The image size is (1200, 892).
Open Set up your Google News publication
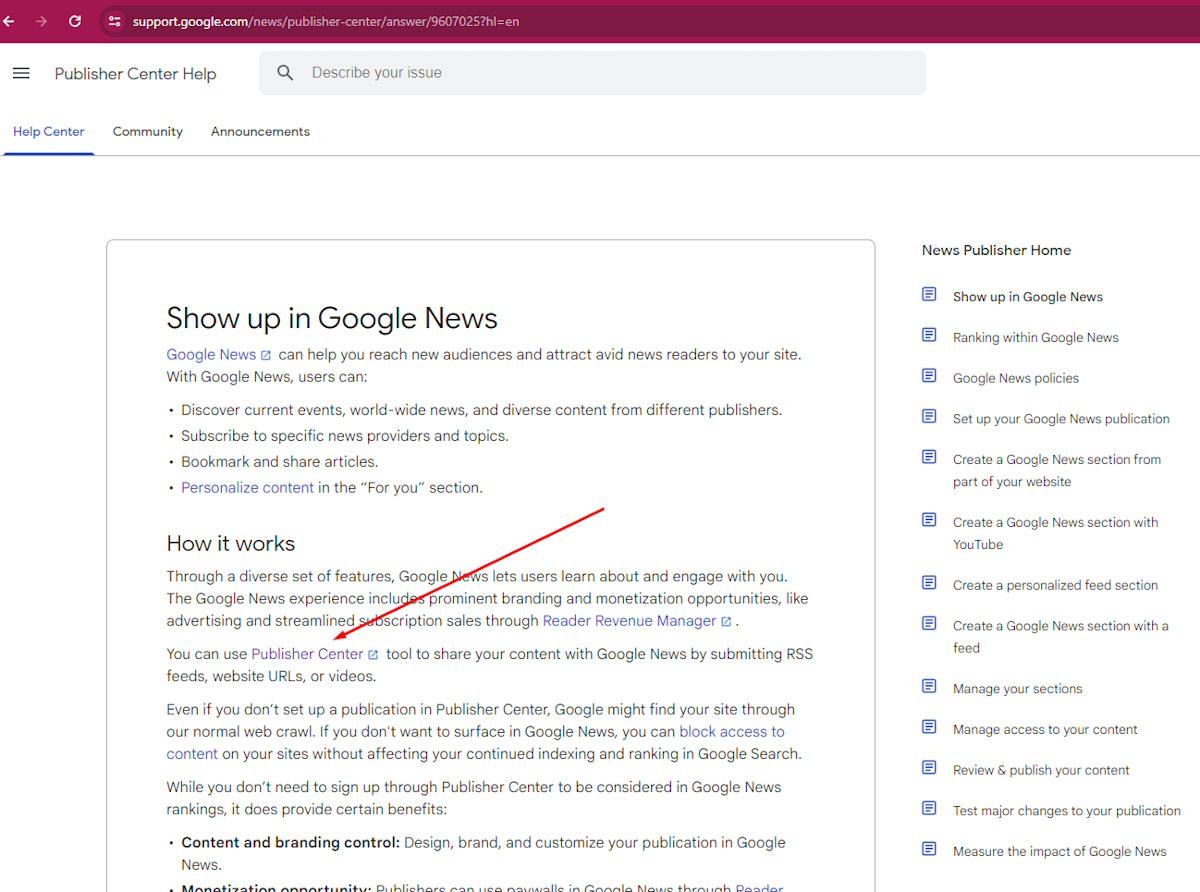tap(1060, 419)
